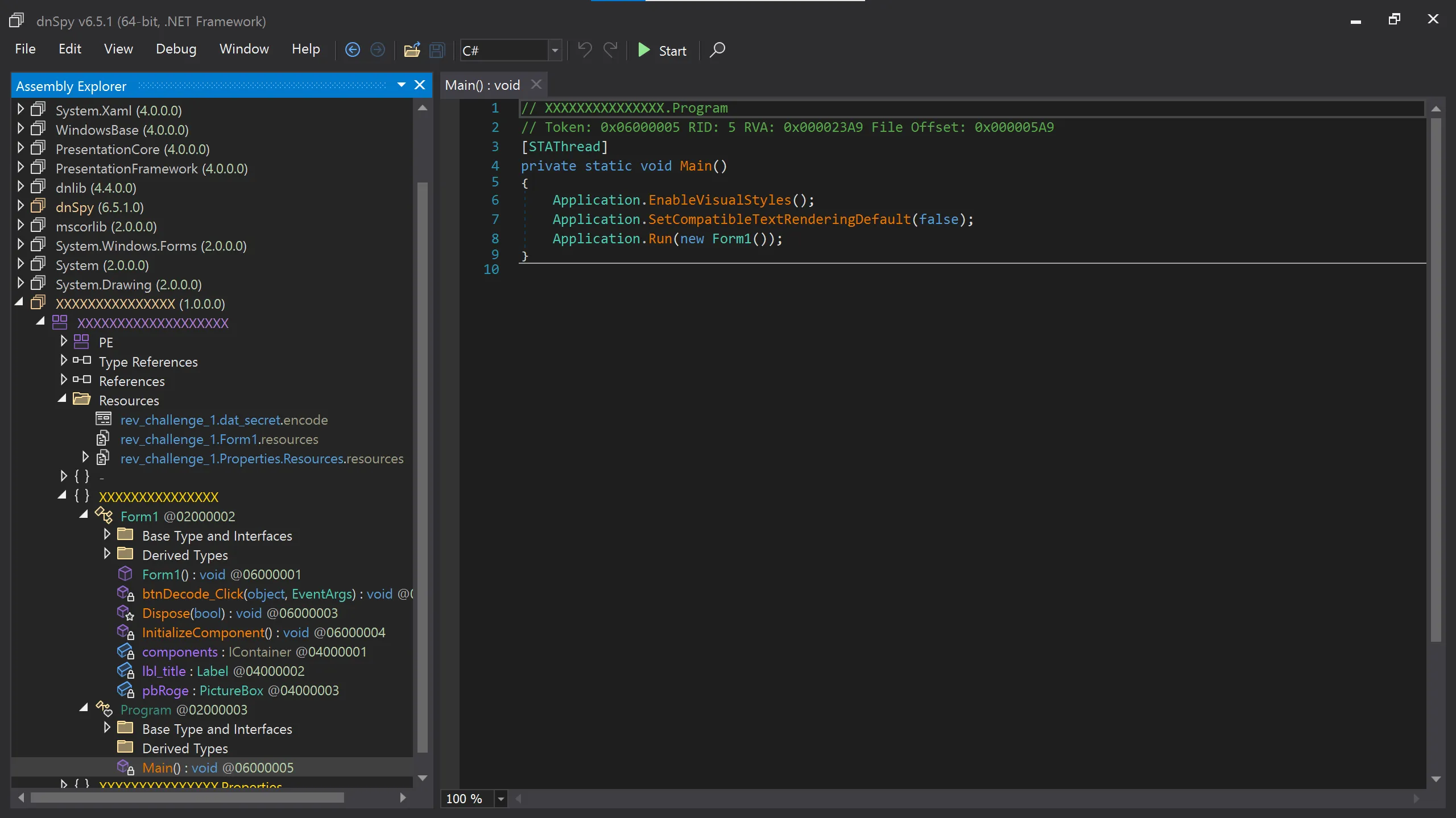
Task: Click the Open file folder icon
Action: click(x=412, y=50)
